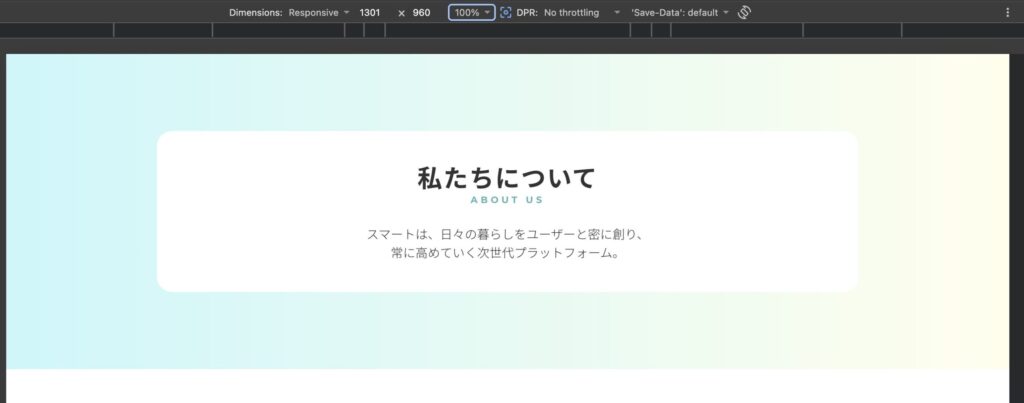Click the Dimensions label in device toolbar
Viewport: 1024px width, 403px height.
(255, 12)
